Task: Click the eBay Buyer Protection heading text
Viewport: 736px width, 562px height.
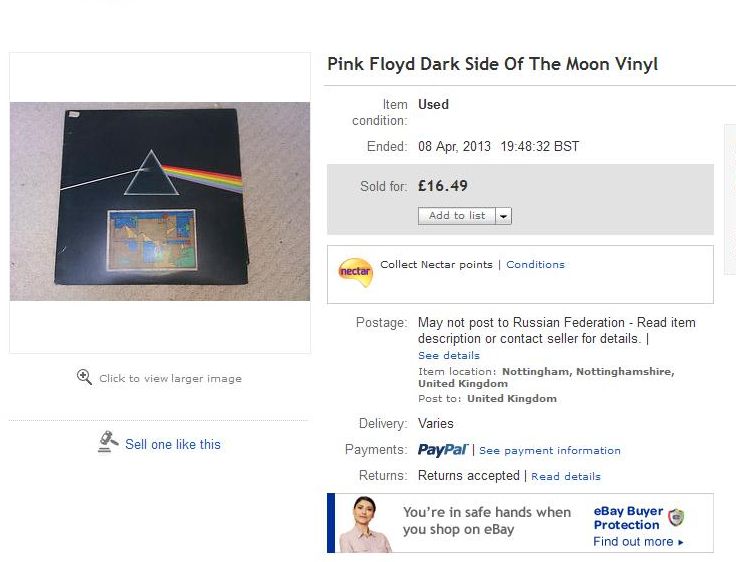Action: click(x=627, y=518)
